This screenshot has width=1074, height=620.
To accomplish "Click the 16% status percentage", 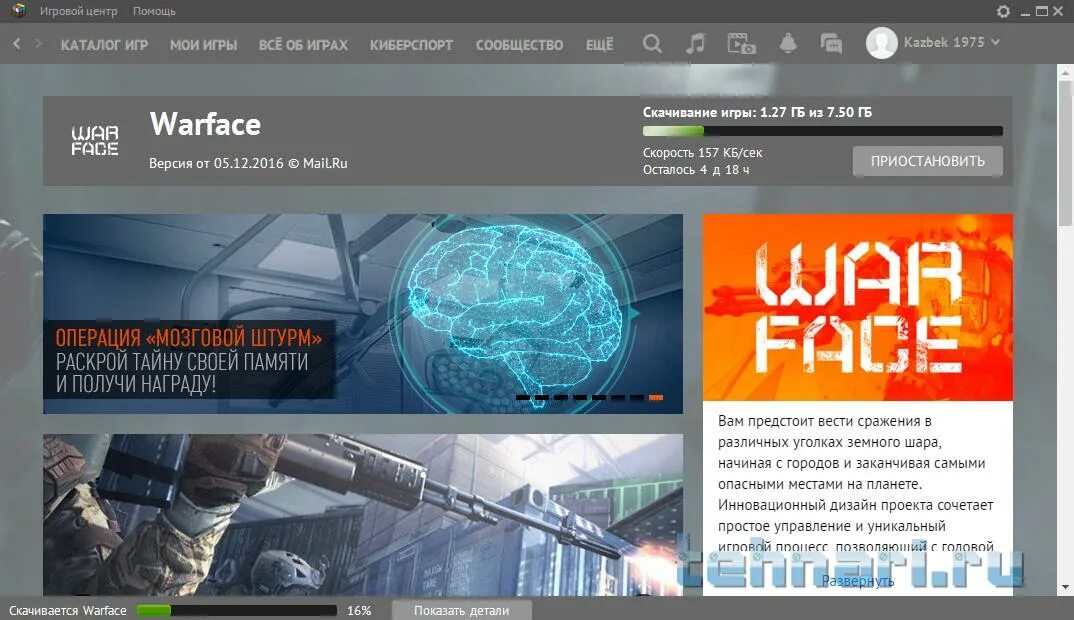I will coord(359,610).
